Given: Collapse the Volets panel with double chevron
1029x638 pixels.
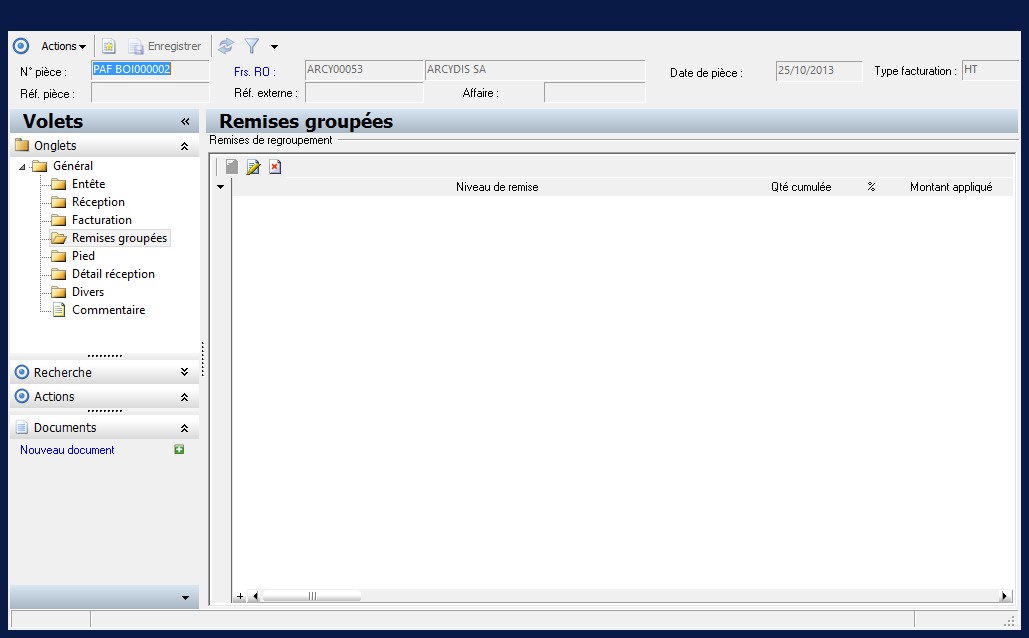Looking at the screenshot, I should 185,121.
